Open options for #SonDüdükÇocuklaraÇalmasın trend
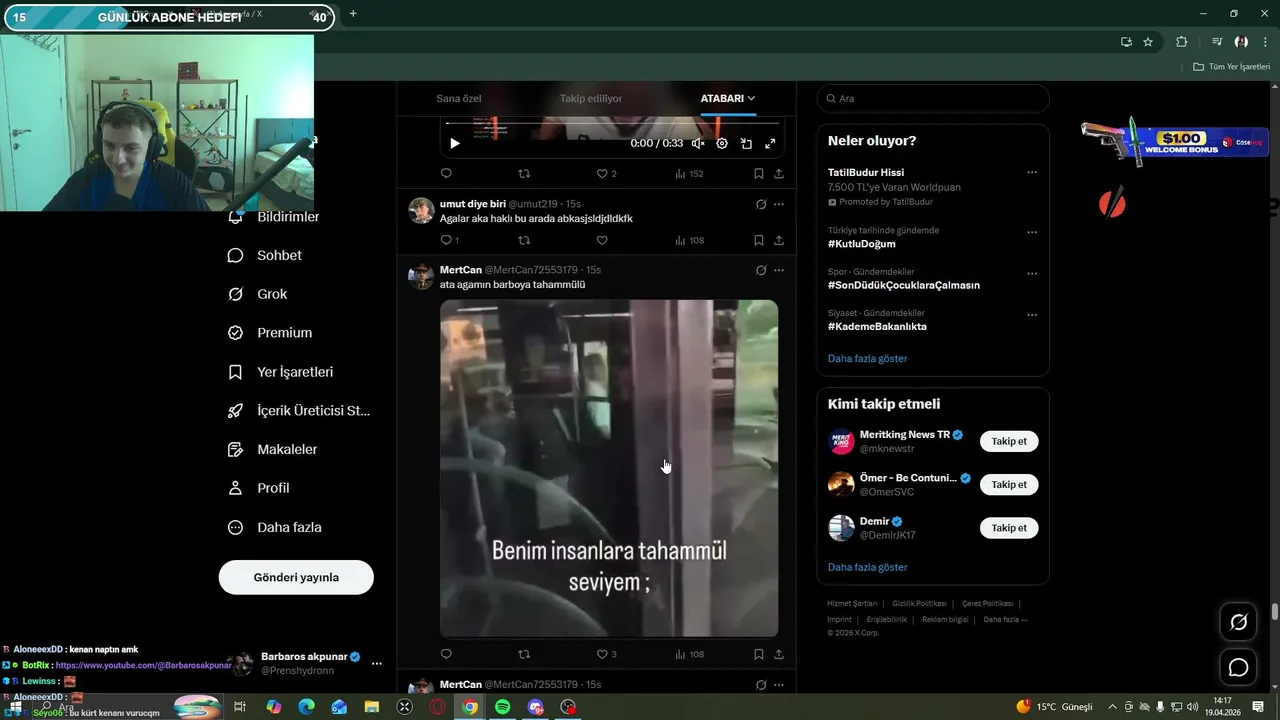The width and height of the screenshot is (1280, 720). 1032,273
